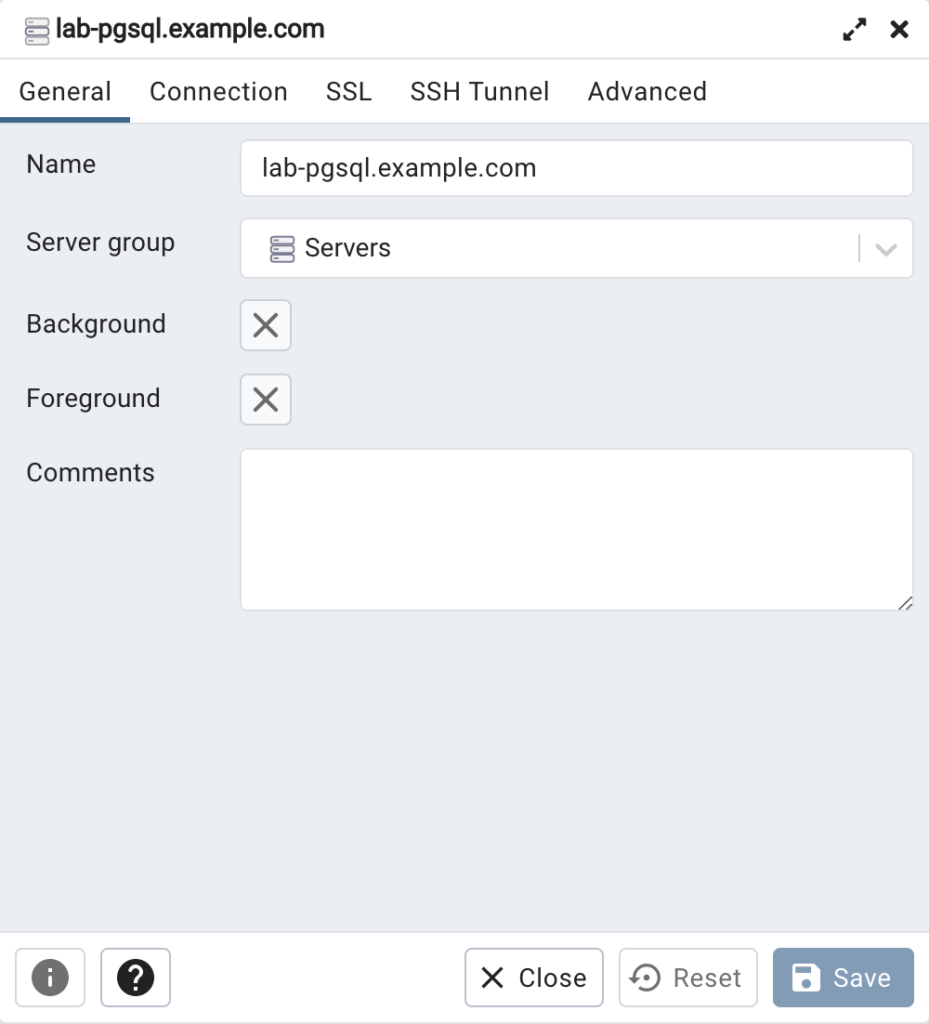Toggle fullscreen mode for the server dialog
The height and width of the screenshot is (1024, 929).
point(854,30)
